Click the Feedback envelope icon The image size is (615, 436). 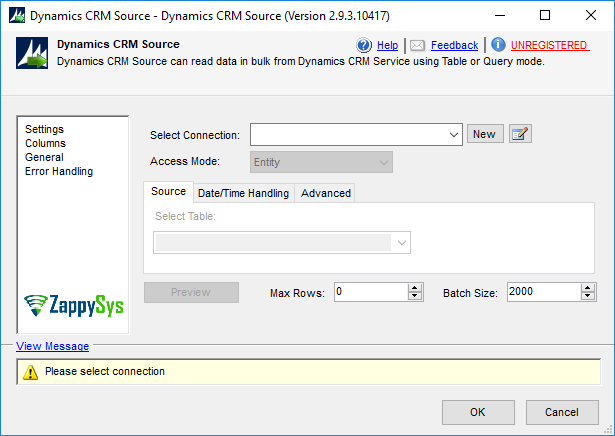tap(417, 46)
